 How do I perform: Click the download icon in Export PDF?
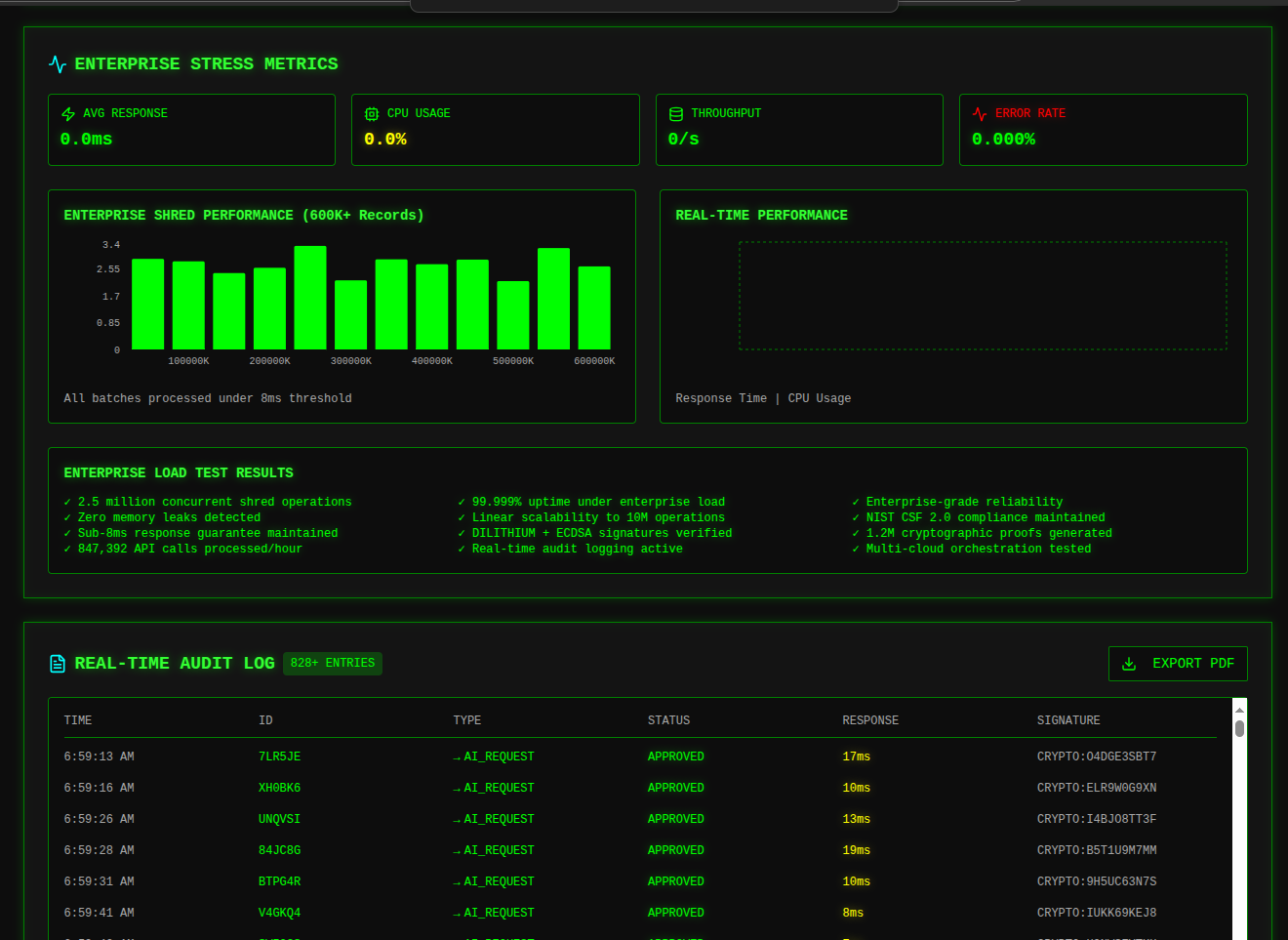click(x=1129, y=664)
